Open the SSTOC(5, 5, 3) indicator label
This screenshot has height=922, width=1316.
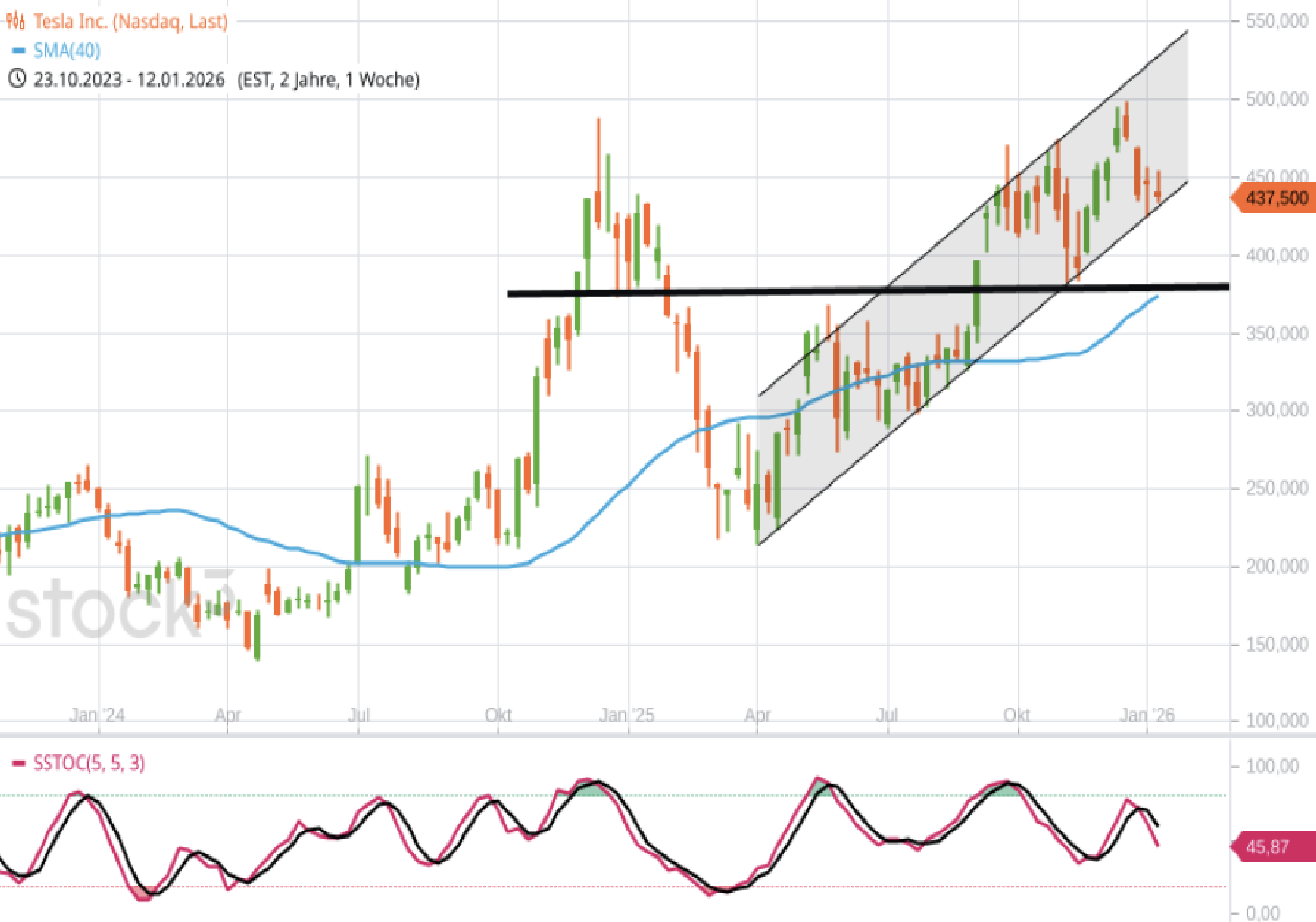click(89, 763)
